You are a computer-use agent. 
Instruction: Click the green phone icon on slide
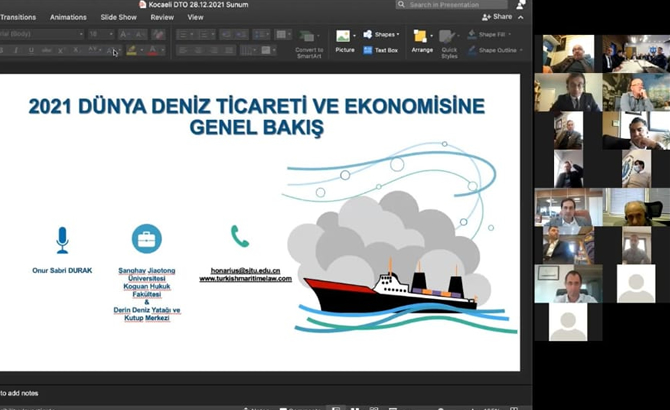point(240,236)
